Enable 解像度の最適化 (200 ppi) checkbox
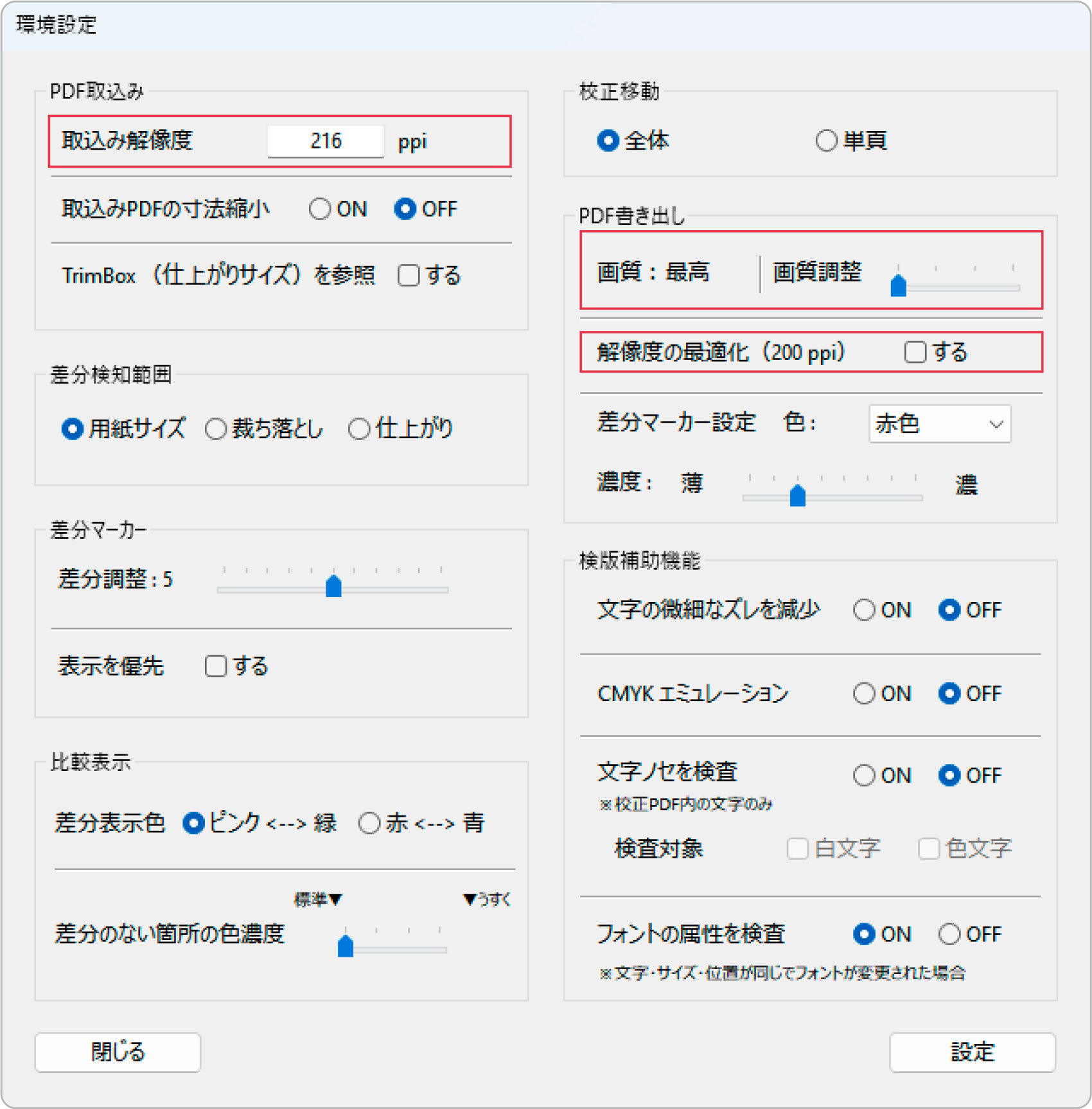This screenshot has height=1109, width=1092. coord(915,352)
